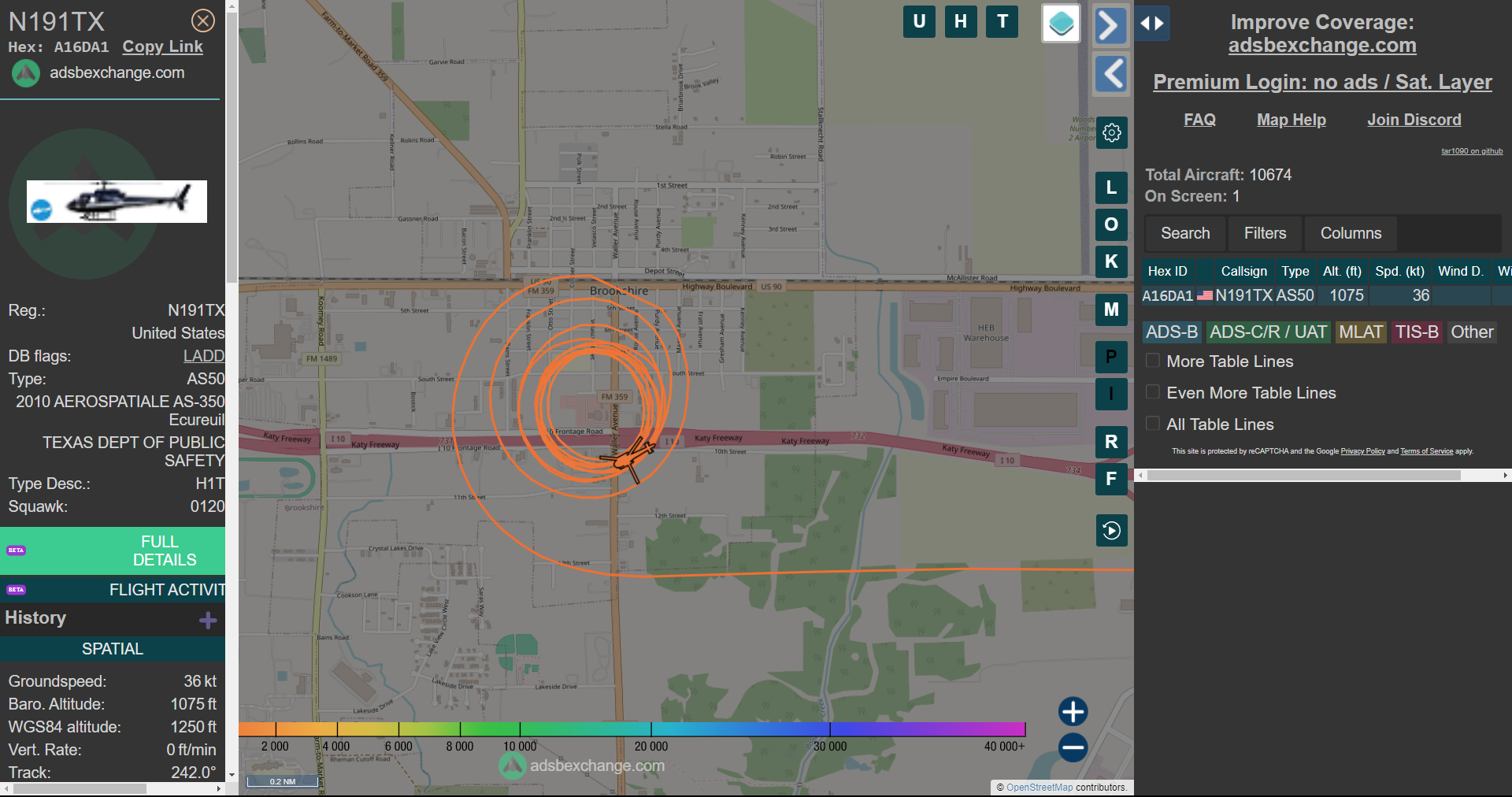1512x797 pixels.
Task: Open the FAQ link
Action: coord(1199,120)
